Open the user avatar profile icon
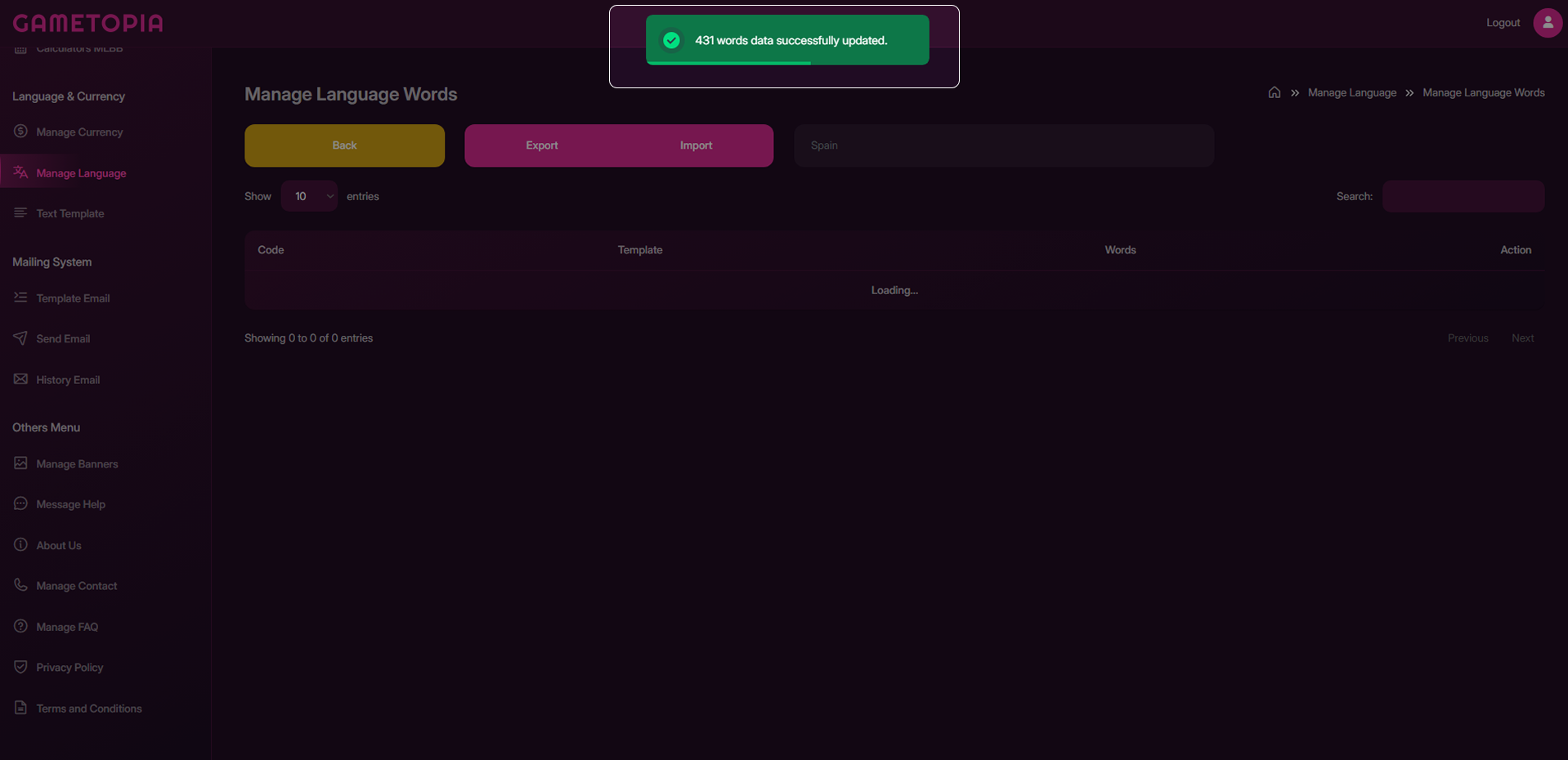Viewport: 1568px width, 760px height. pyautogui.click(x=1548, y=23)
